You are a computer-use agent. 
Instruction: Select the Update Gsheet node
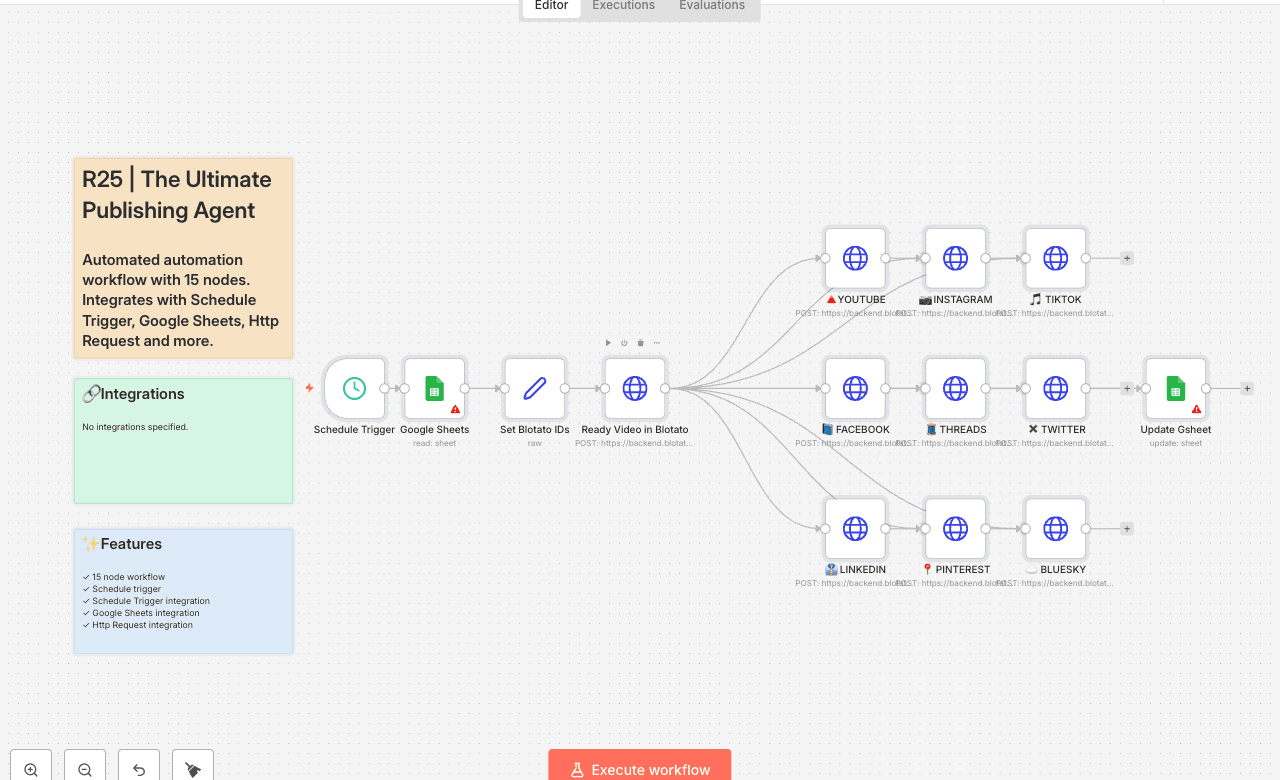(x=1175, y=388)
